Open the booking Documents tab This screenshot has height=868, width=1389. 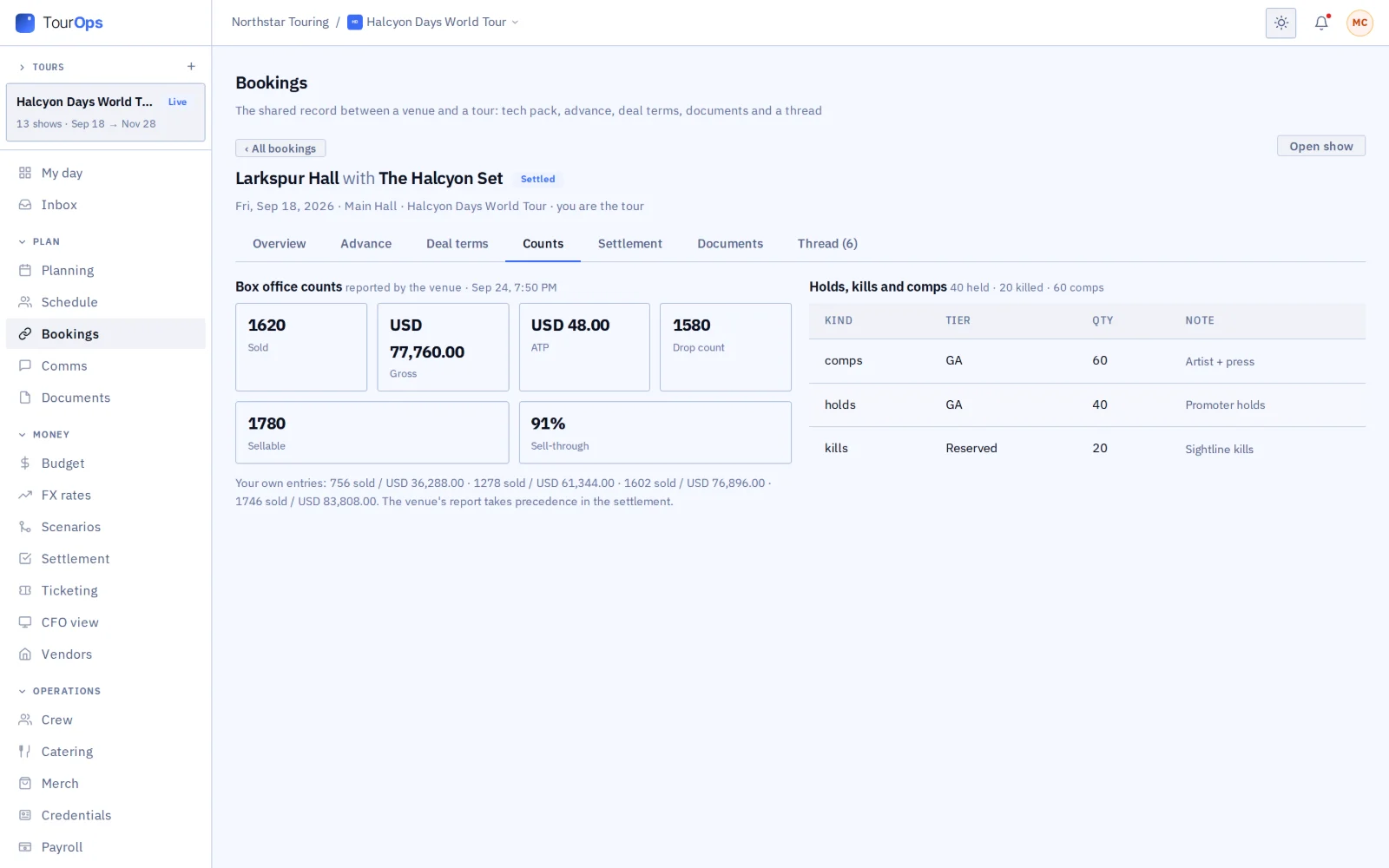pyautogui.click(x=730, y=244)
